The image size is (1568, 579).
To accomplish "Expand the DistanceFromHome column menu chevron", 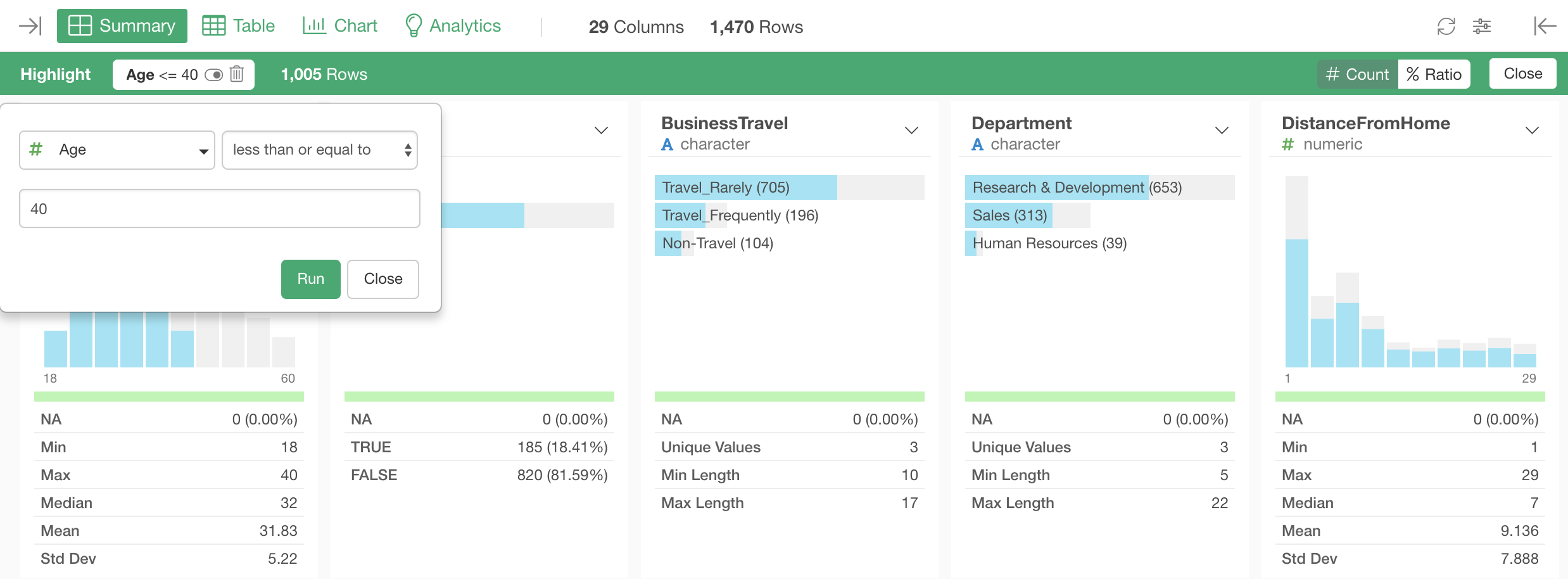I will (x=1531, y=130).
